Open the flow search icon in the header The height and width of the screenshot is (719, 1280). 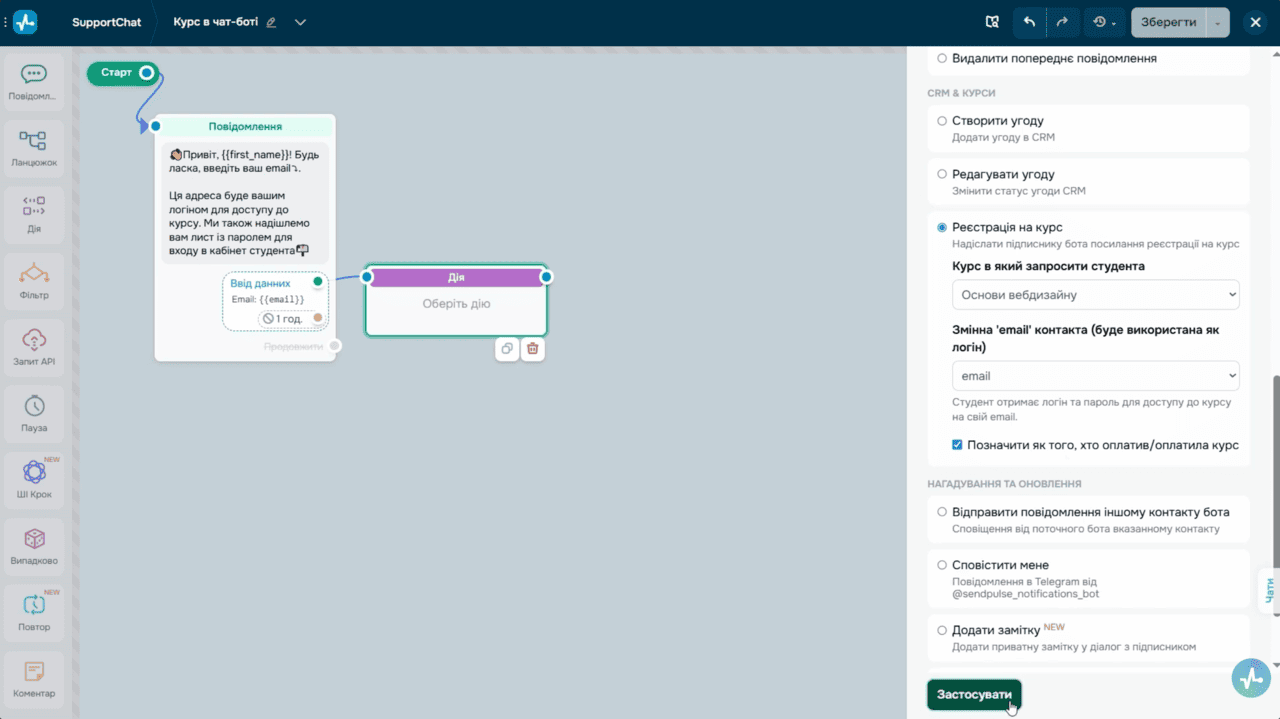992,22
